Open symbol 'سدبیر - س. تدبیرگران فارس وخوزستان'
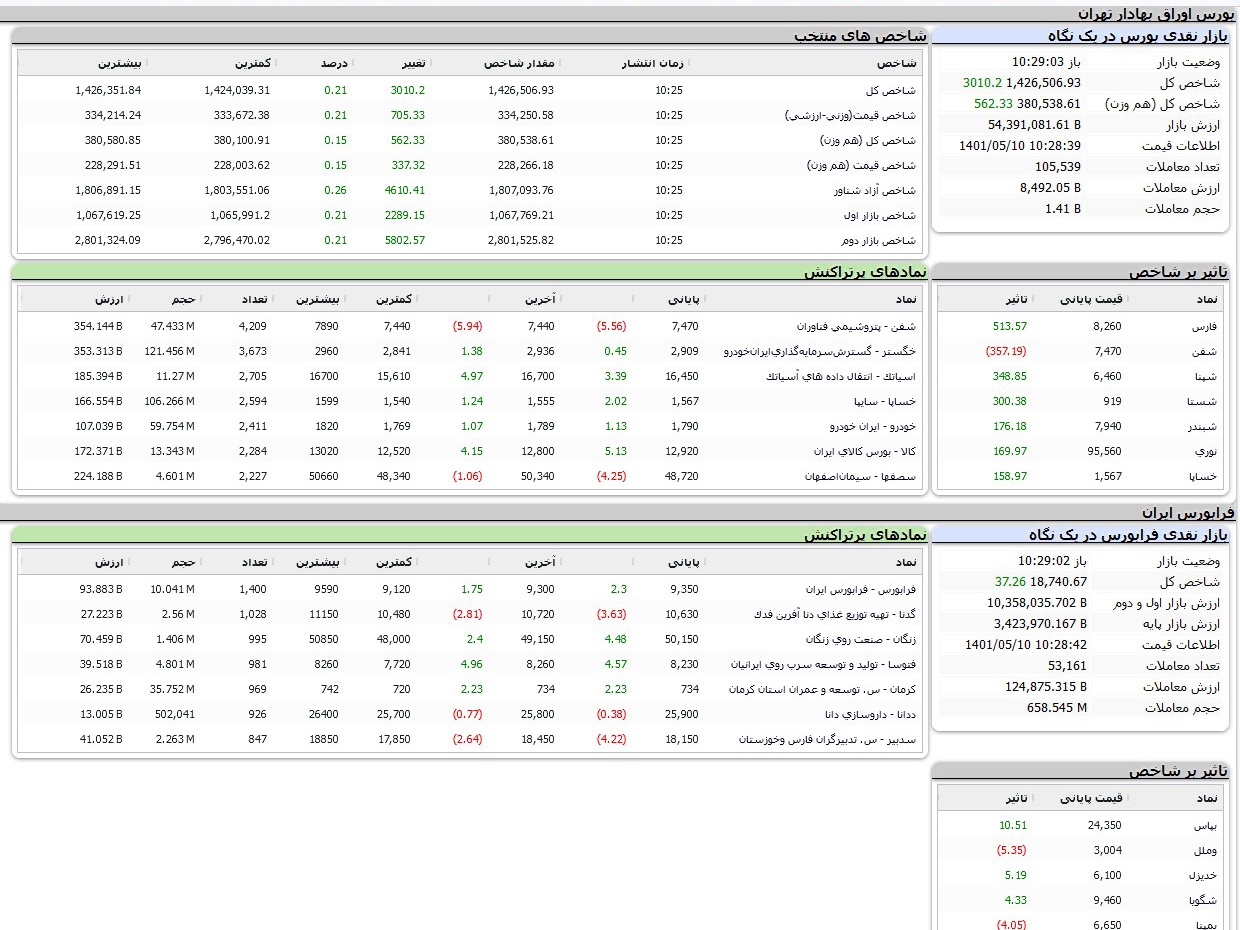This screenshot has height=930, width=1240. (828, 739)
